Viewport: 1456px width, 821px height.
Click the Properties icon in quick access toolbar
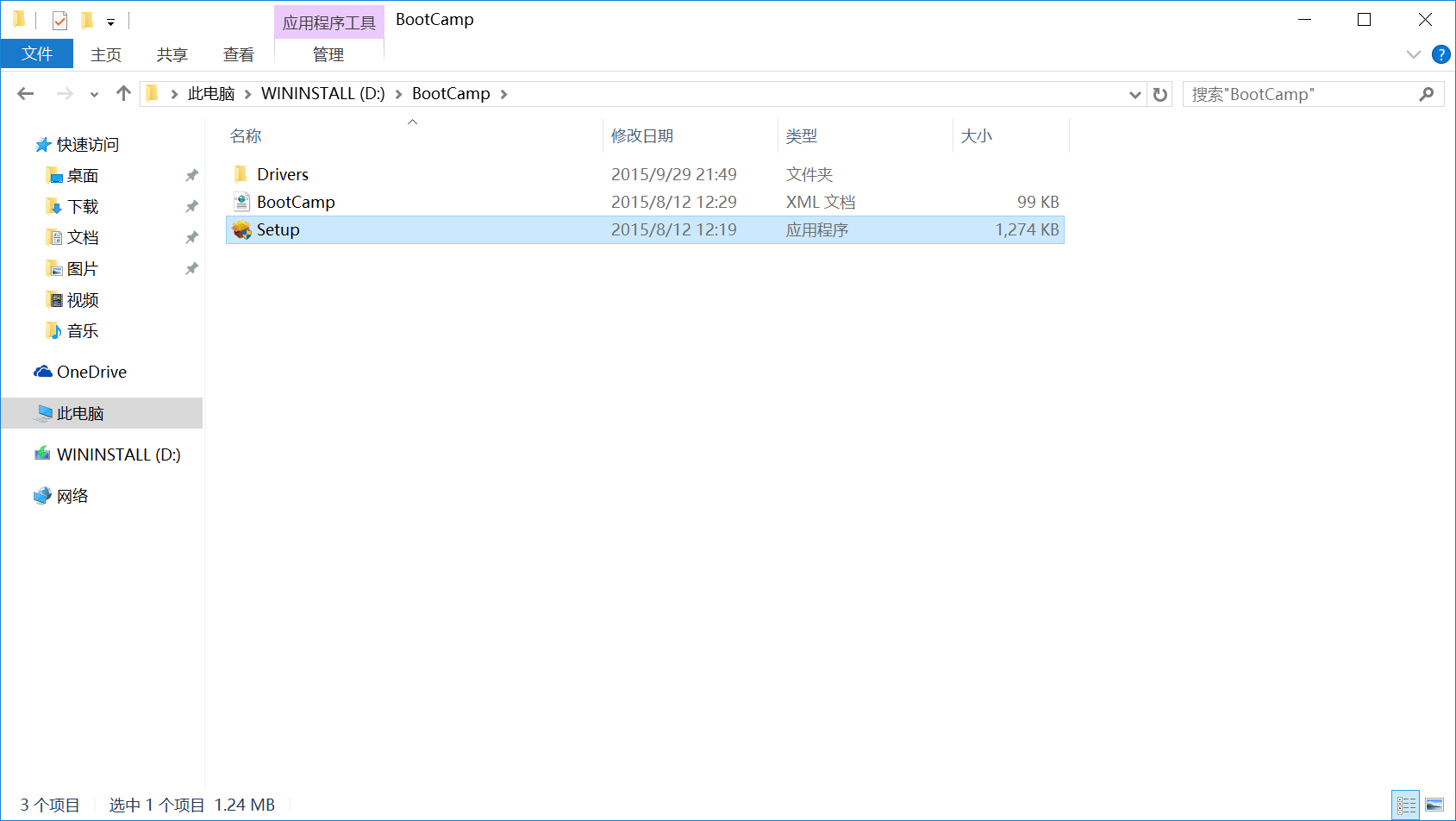point(59,20)
